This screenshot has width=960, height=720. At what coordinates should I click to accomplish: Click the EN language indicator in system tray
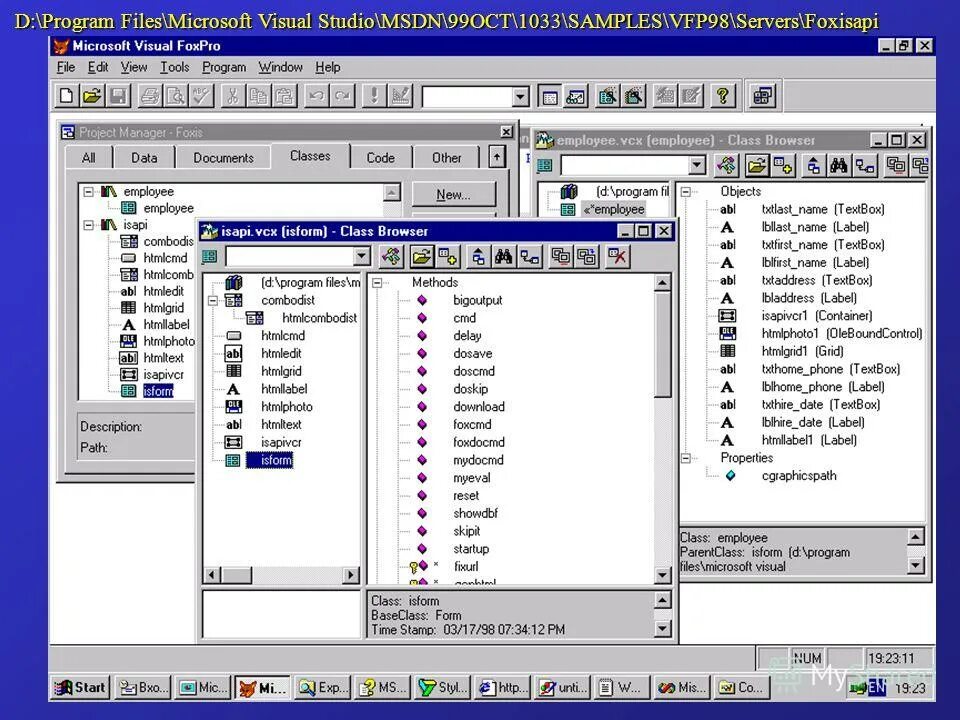[876, 688]
